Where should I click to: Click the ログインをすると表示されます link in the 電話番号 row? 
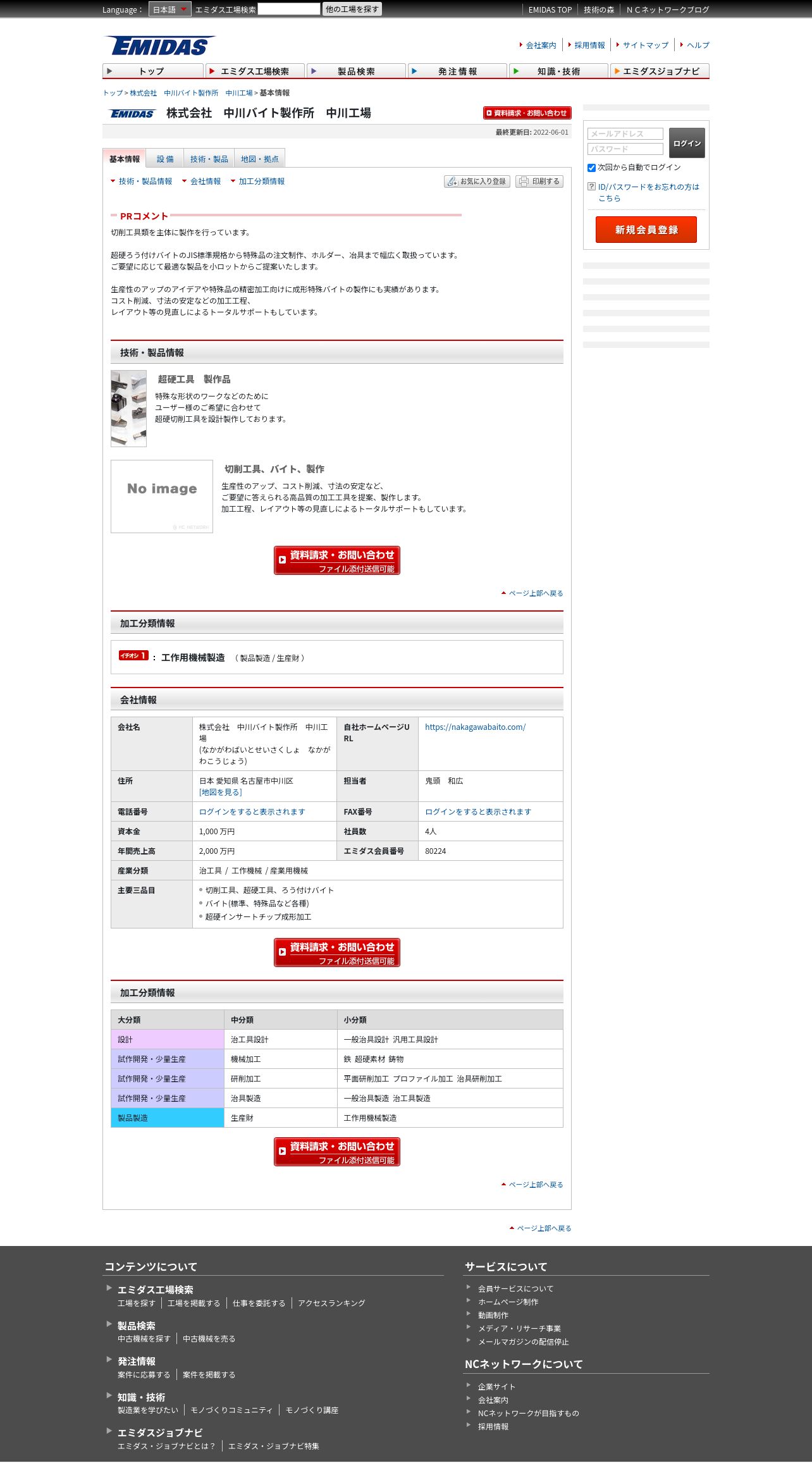pos(252,812)
